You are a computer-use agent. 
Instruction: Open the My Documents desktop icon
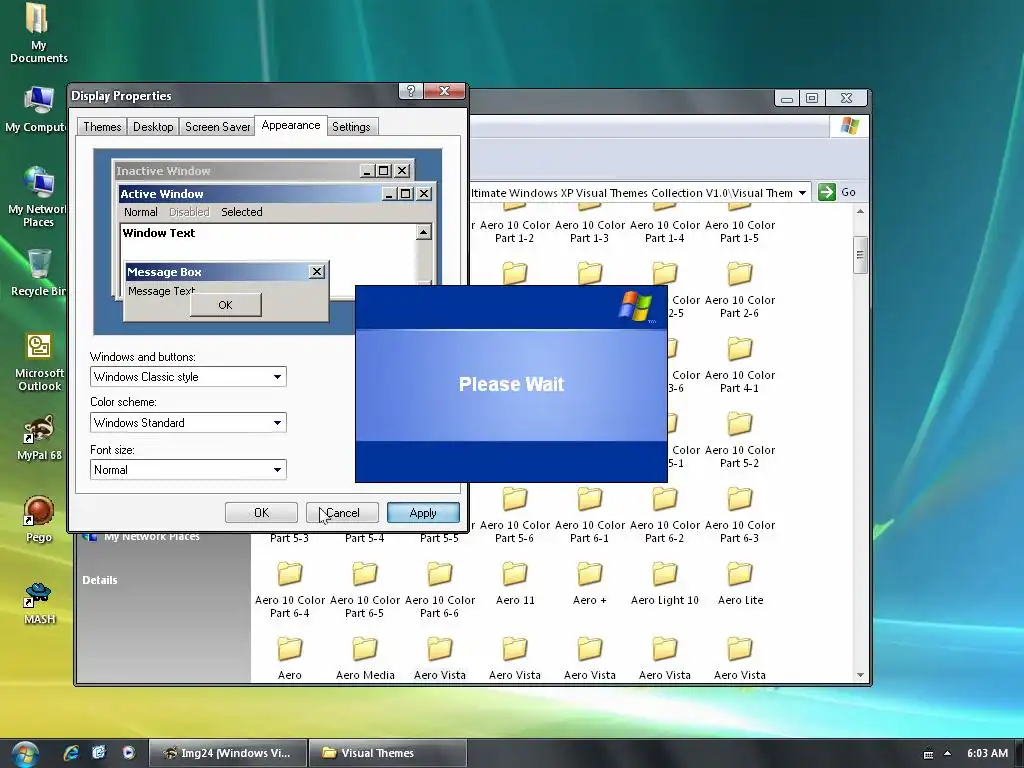pos(39,33)
